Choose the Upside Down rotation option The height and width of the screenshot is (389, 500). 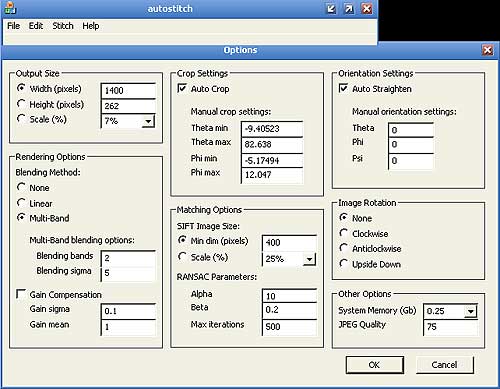(344, 264)
